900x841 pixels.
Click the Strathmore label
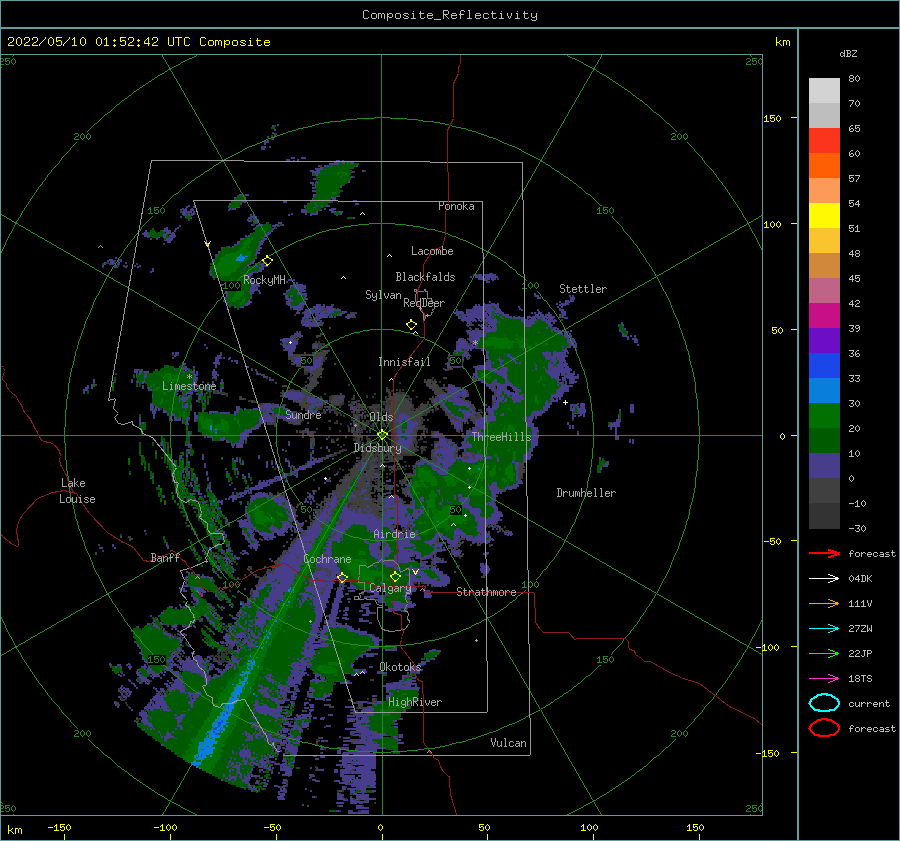pos(486,592)
